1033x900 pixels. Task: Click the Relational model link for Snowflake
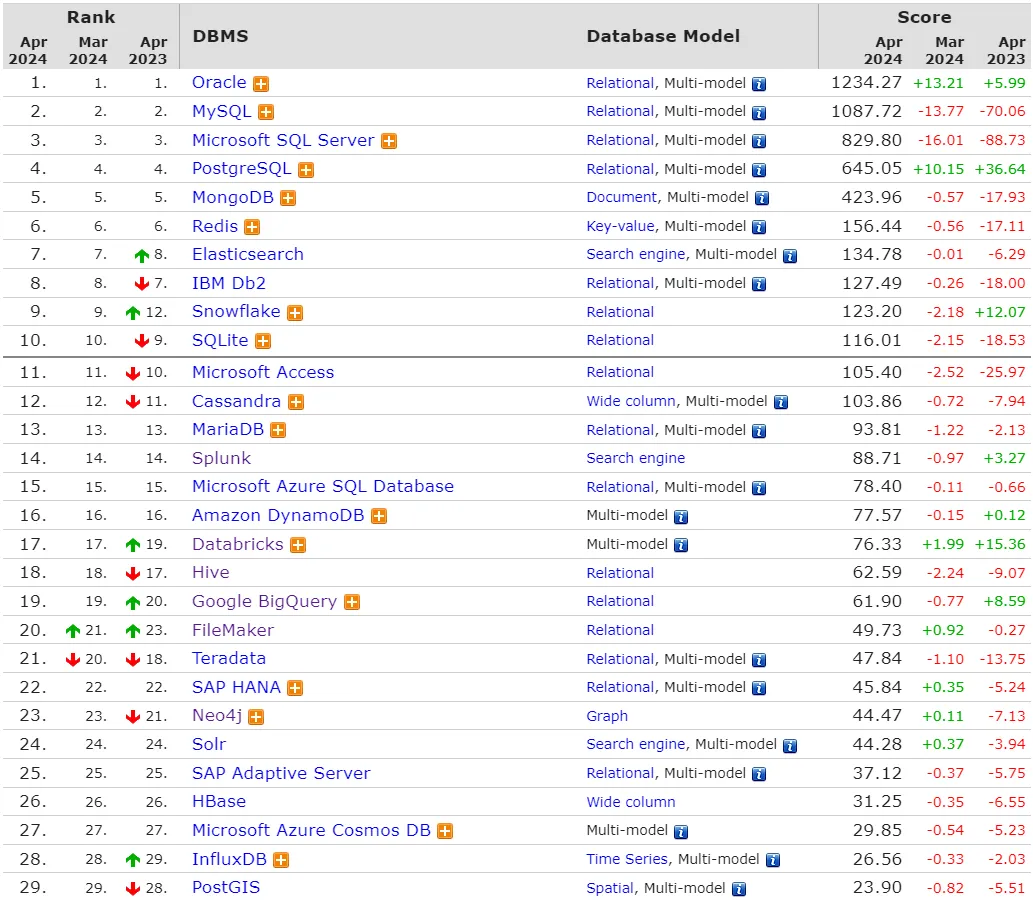coord(620,312)
